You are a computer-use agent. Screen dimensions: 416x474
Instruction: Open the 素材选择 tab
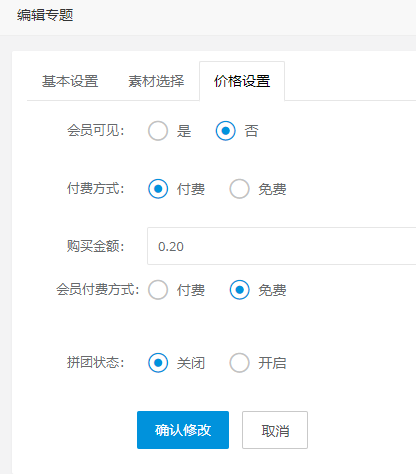[x=156, y=81]
